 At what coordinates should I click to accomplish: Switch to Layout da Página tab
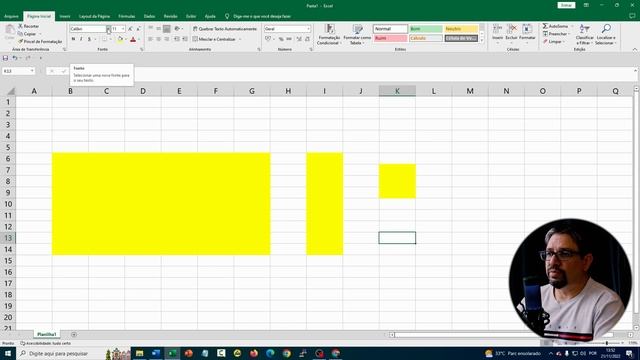point(94,16)
